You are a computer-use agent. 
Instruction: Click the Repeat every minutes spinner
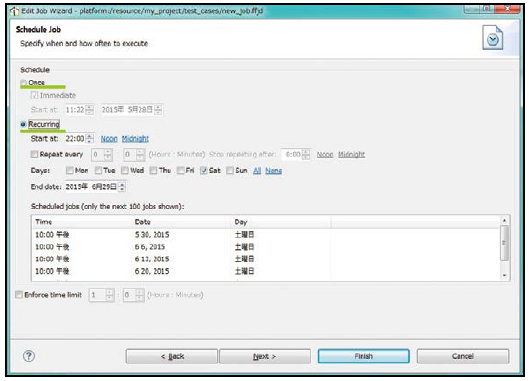click(x=140, y=155)
